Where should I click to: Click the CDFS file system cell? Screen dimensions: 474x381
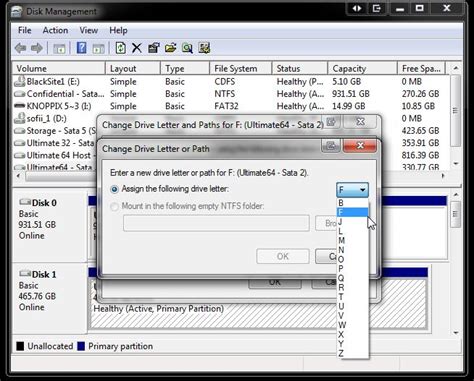click(224, 82)
